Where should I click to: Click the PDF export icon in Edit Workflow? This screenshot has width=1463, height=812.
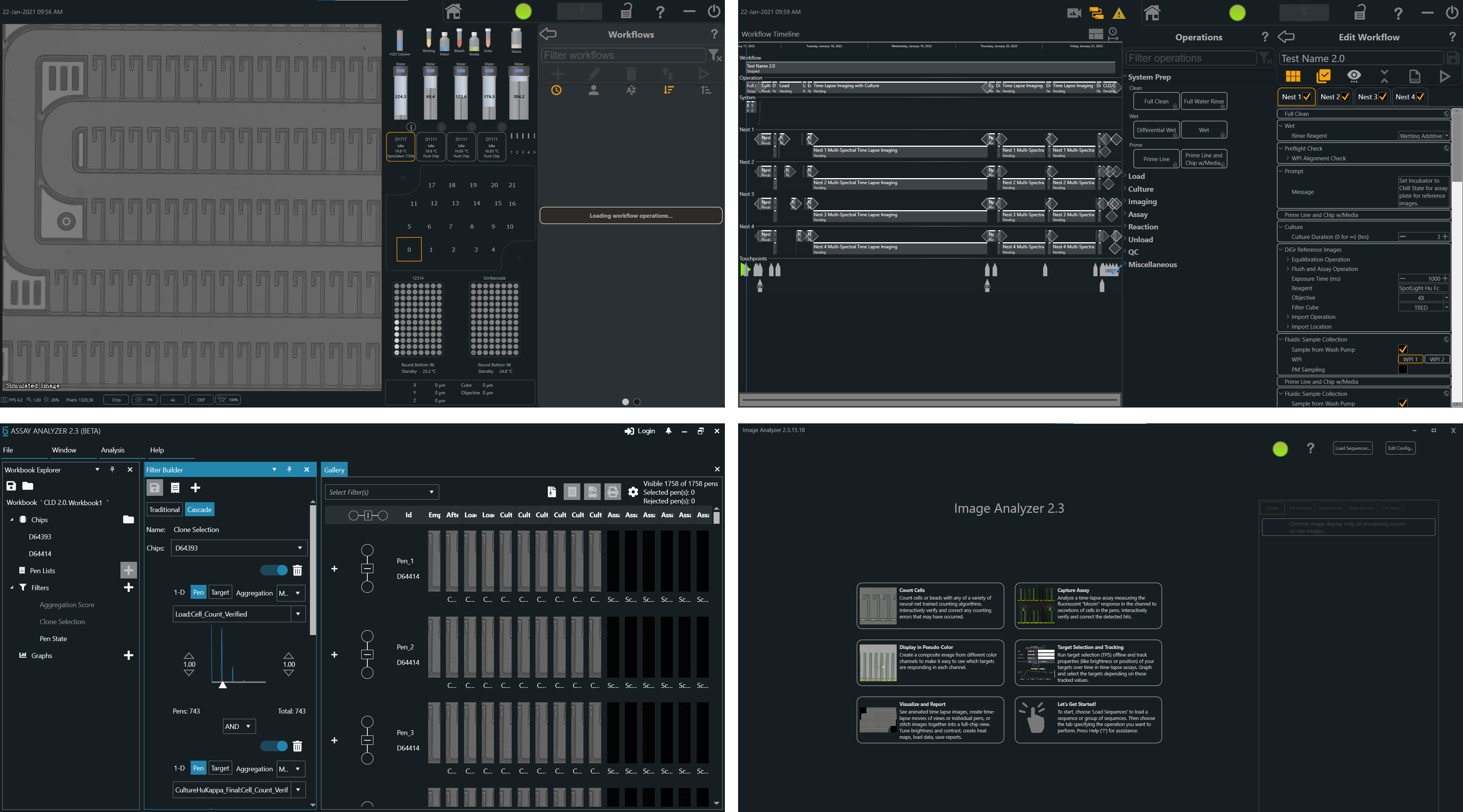1414,76
